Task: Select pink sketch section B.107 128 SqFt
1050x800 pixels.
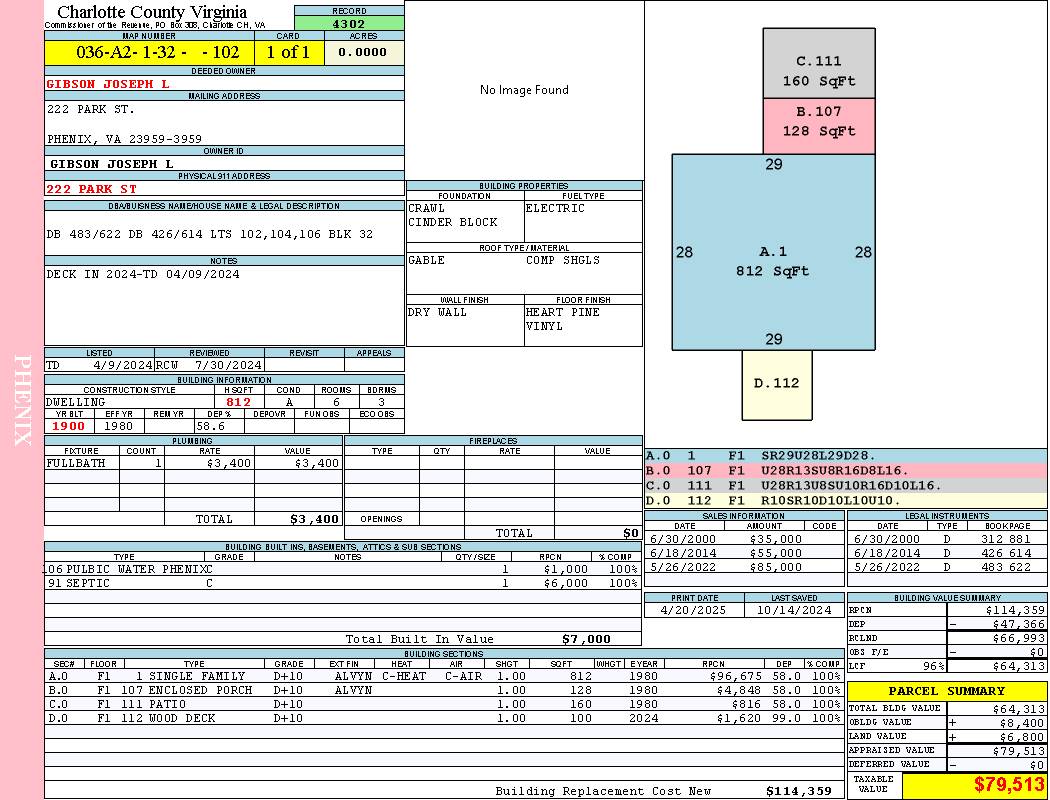Action: [x=819, y=127]
